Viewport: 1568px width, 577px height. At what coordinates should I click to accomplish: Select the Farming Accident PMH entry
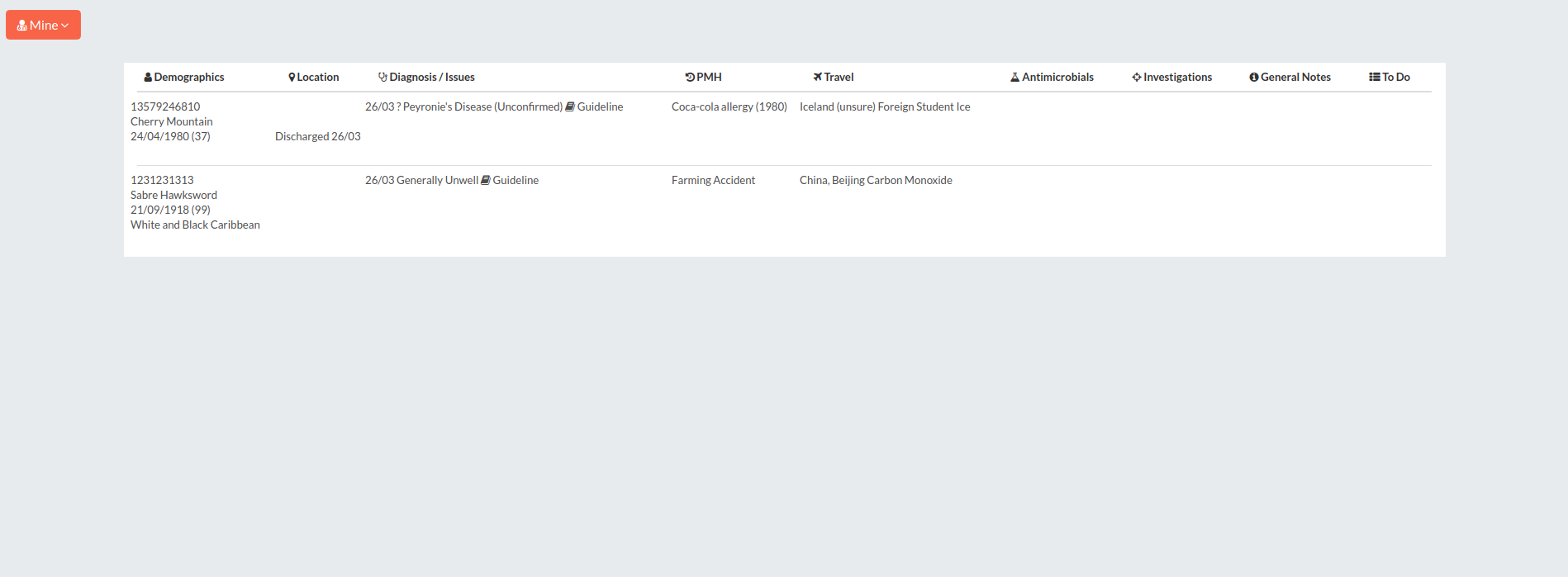point(713,180)
